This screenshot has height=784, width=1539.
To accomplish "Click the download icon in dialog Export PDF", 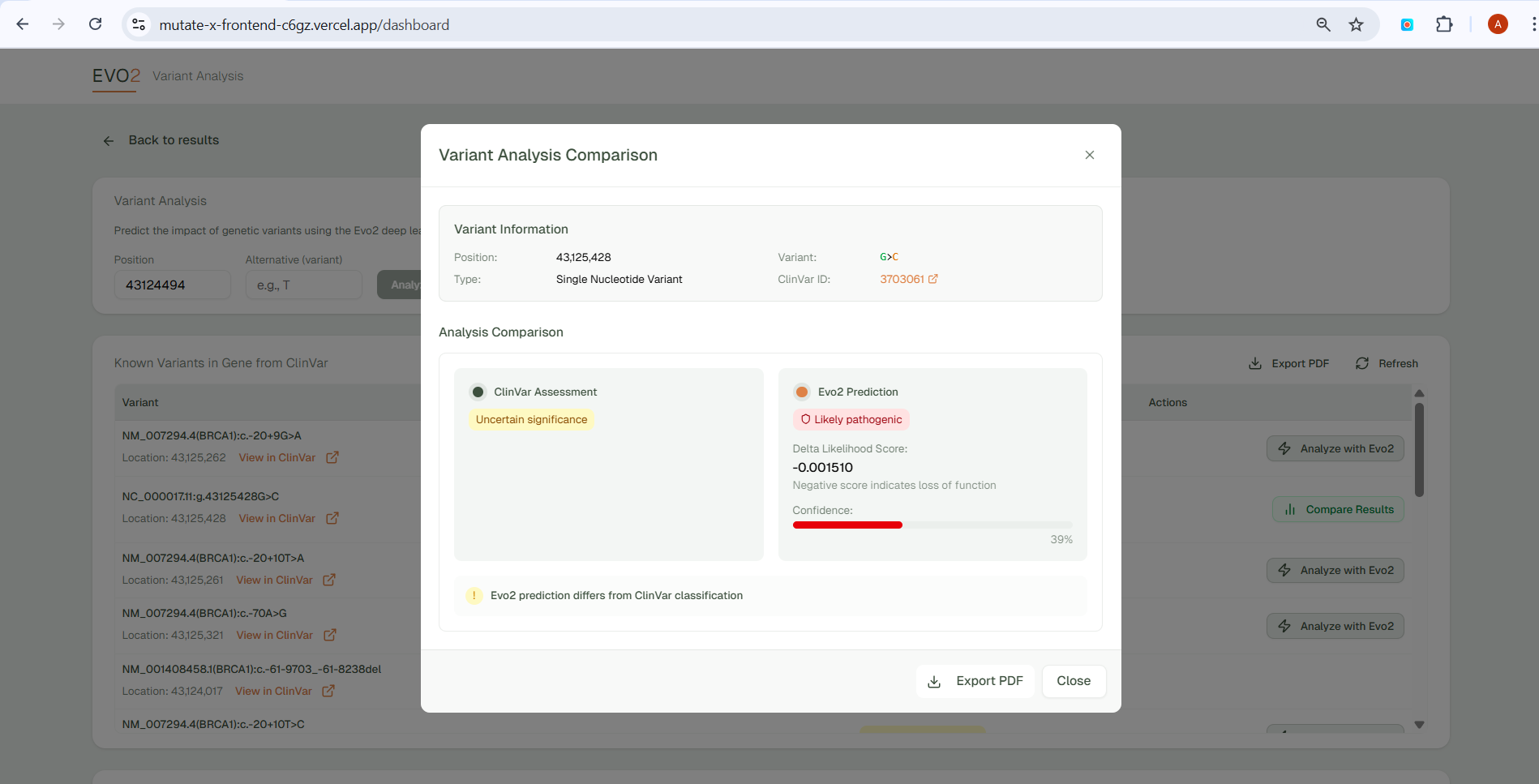I will point(934,682).
